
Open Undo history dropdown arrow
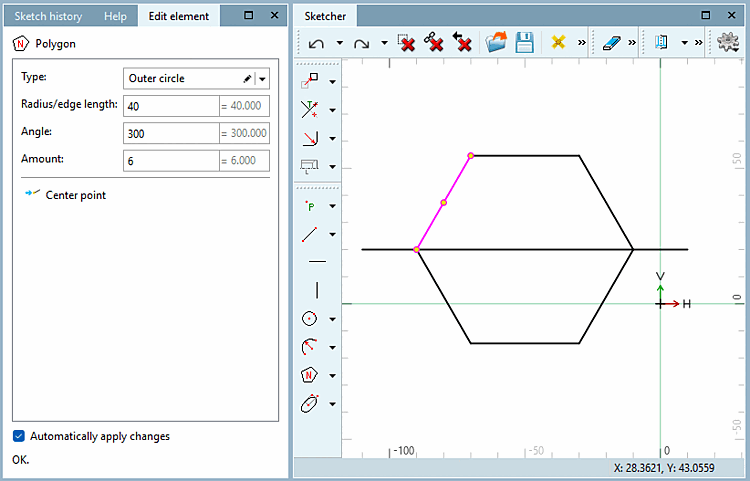click(x=340, y=43)
